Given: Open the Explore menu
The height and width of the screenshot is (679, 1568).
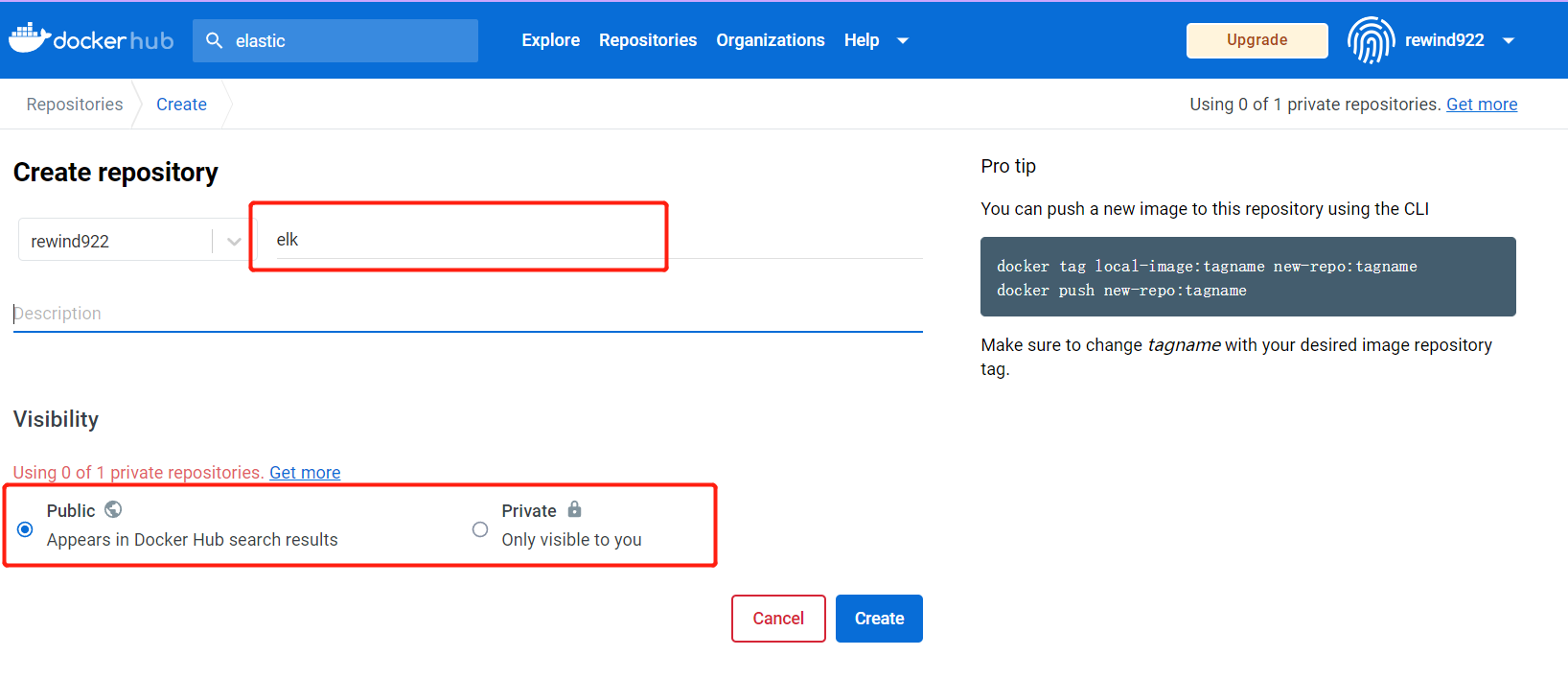Looking at the screenshot, I should [550, 40].
